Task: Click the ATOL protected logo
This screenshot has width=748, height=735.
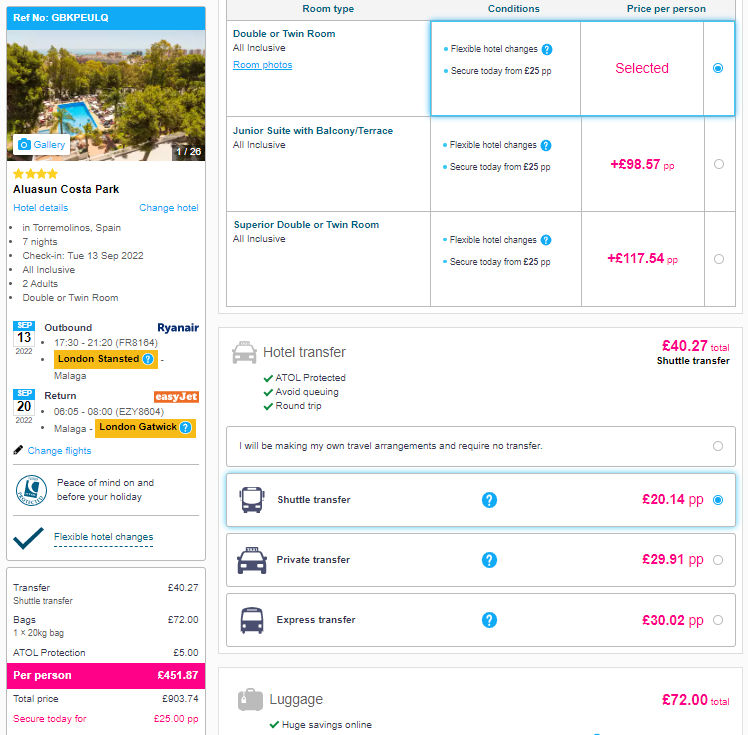Action: point(31,490)
